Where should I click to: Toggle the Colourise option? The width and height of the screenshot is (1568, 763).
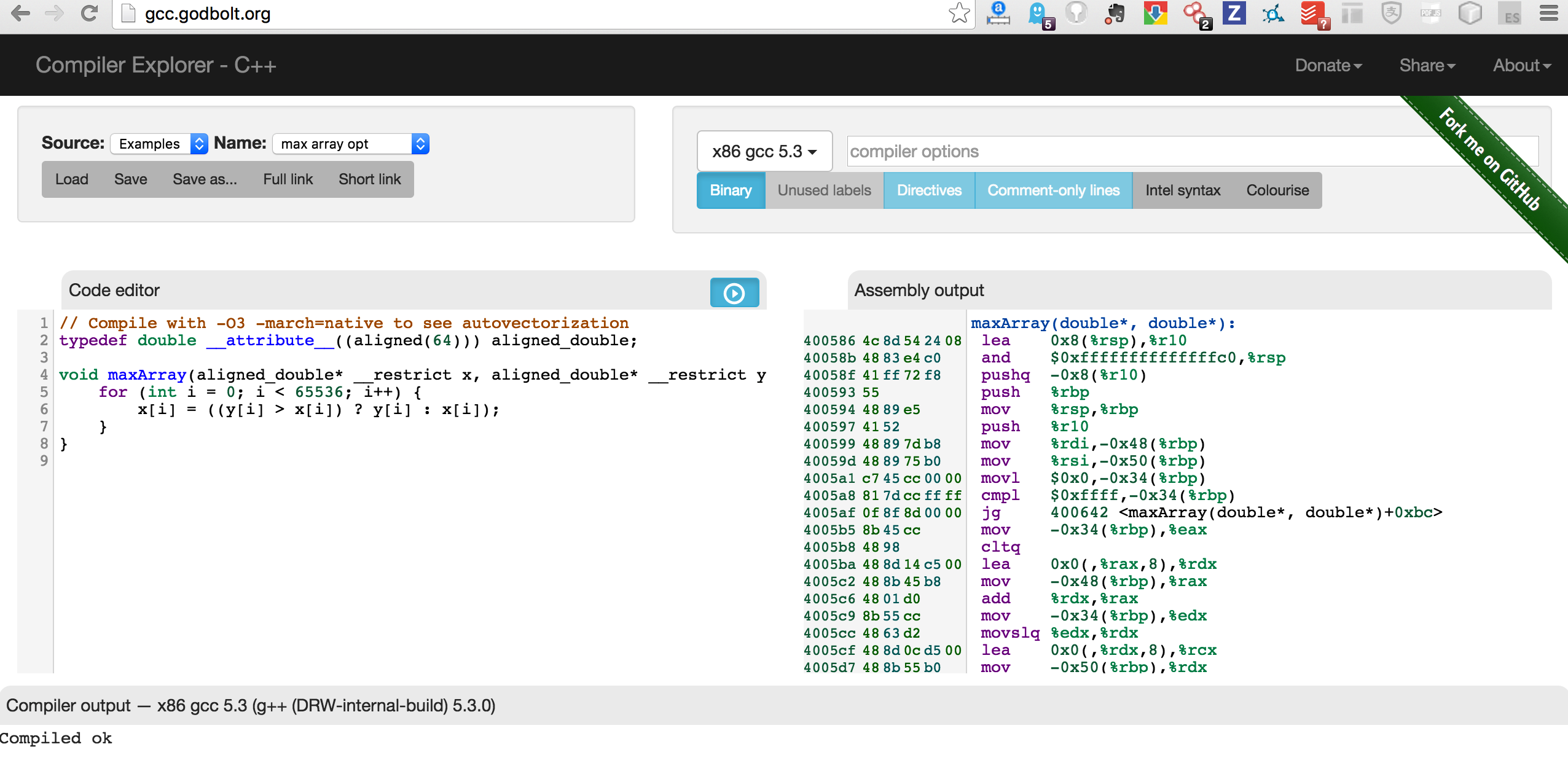pos(1277,190)
